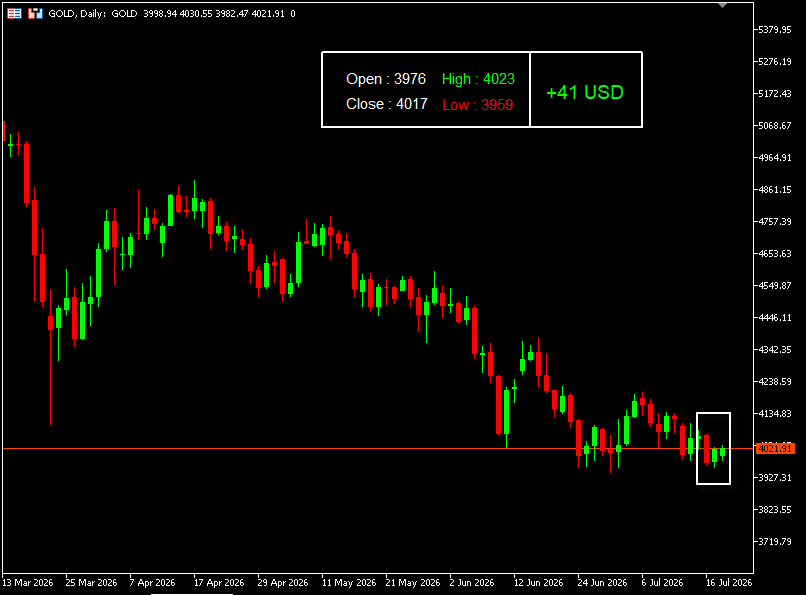Click the OHLC values 3998.94 4030.55 in the header
The height and width of the screenshot is (595, 806).
pos(177,14)
